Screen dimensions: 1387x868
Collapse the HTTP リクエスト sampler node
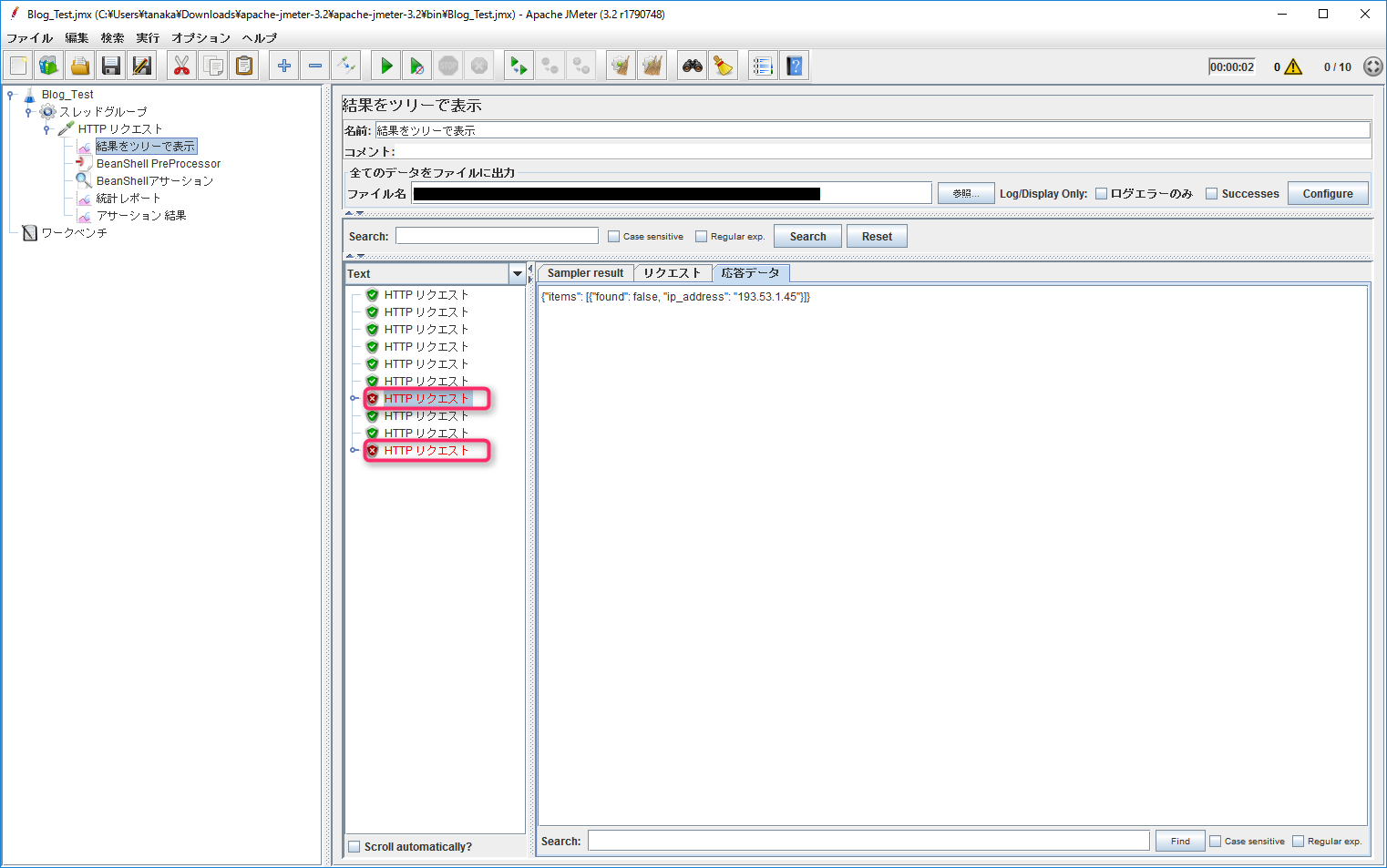tap(46, 129)
